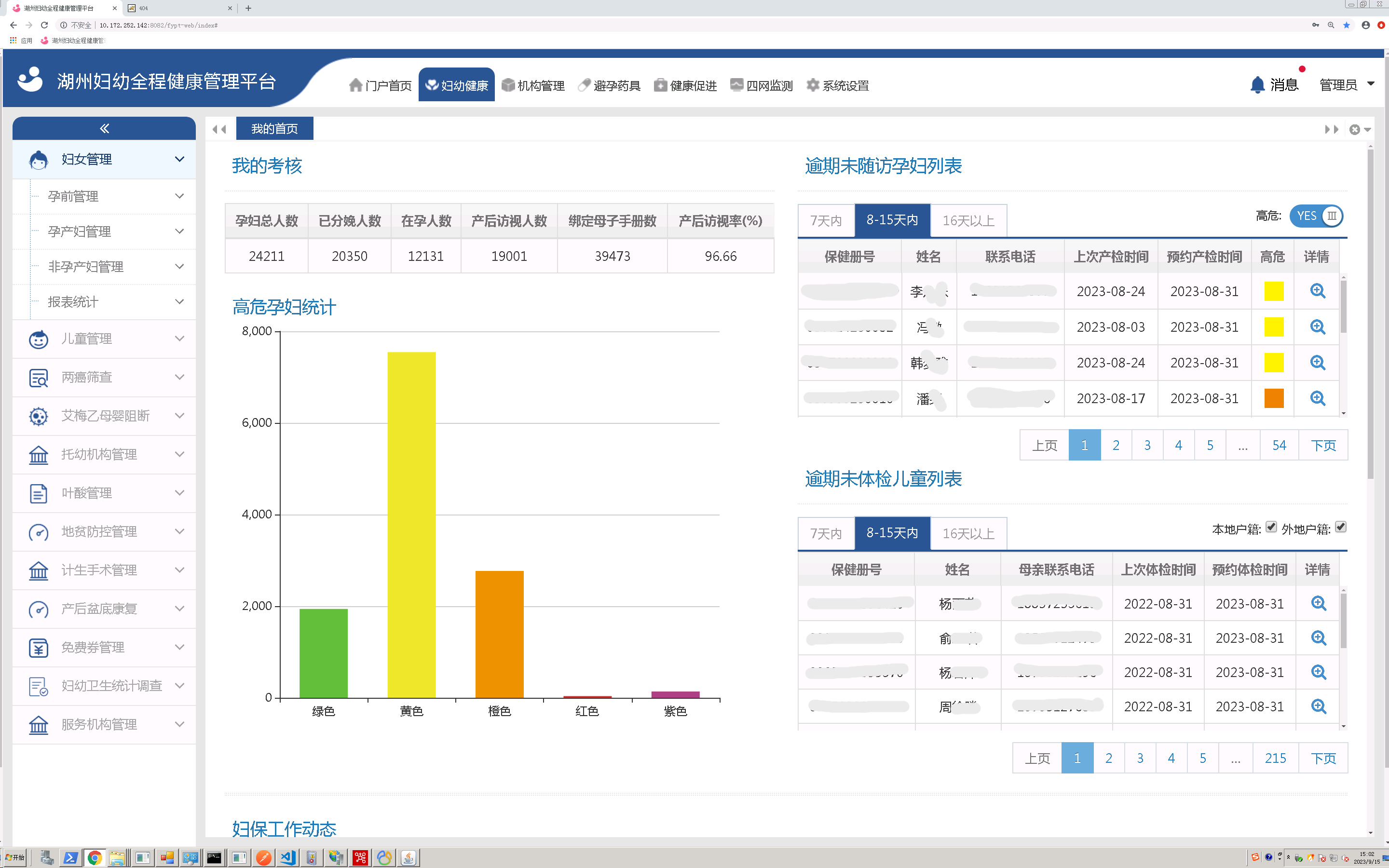Click the orange 橙色 bar in chart
1389x868 pixels.
pyautogui.click(x=499, y=634)
